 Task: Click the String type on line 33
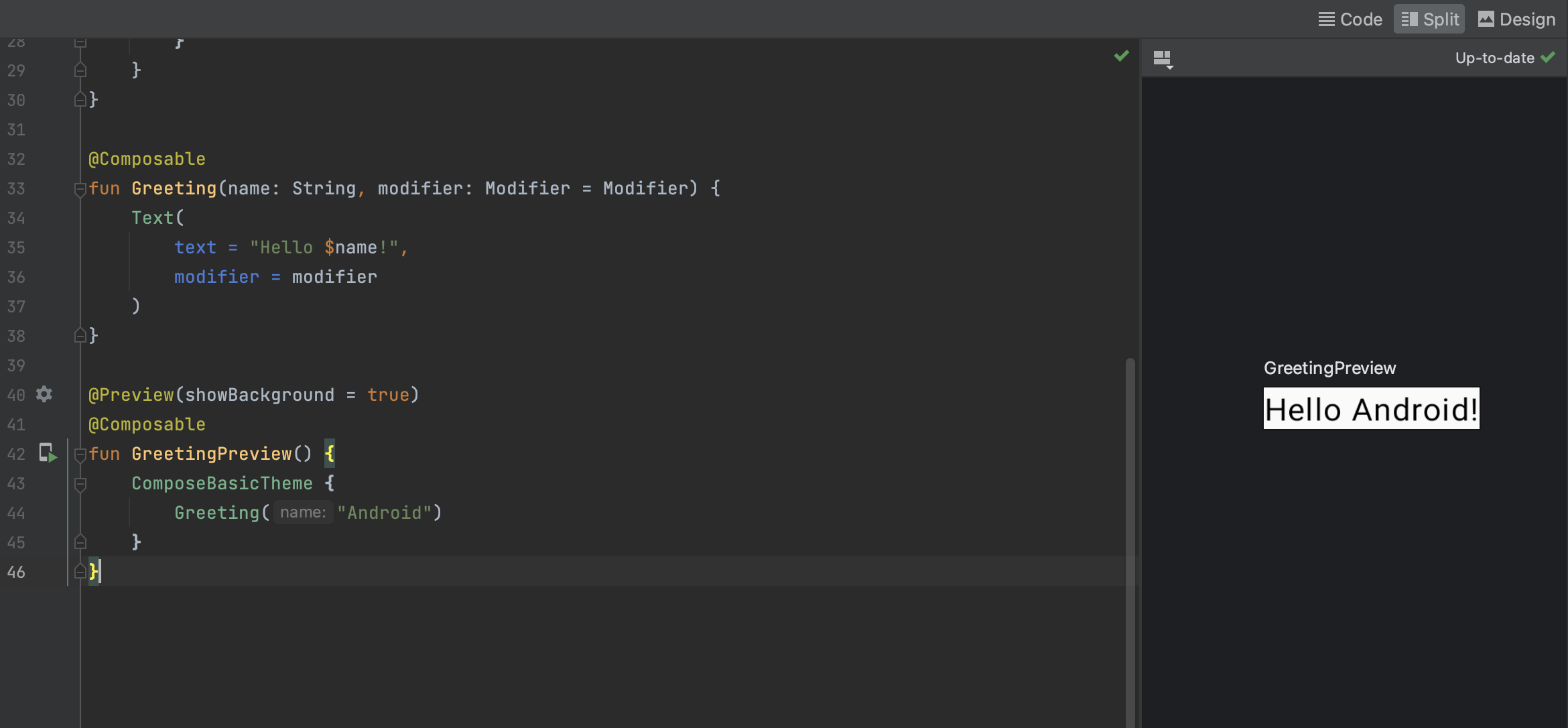click(324, 188)
